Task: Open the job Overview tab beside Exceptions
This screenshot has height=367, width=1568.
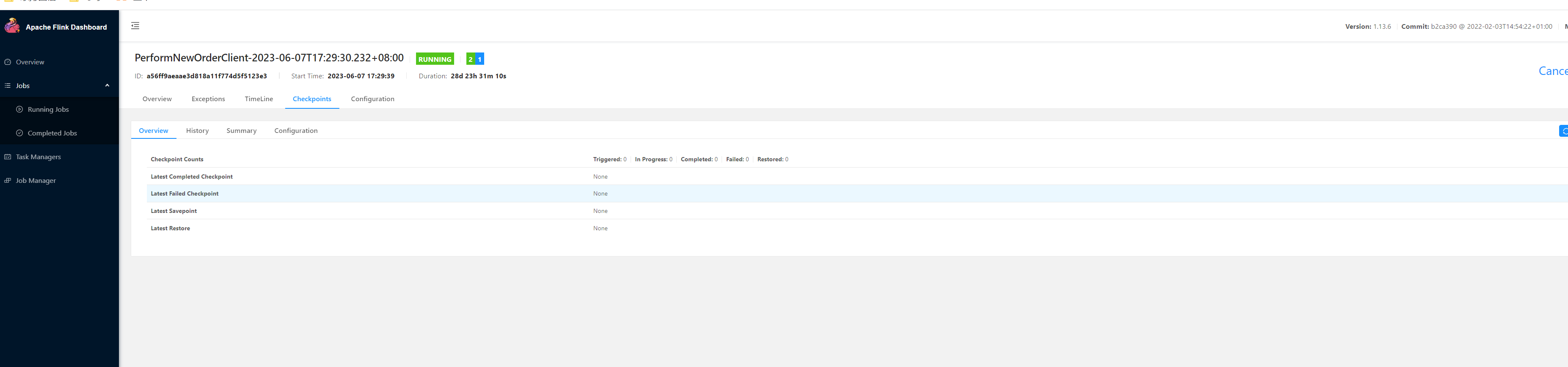Action: click(157, 99)
